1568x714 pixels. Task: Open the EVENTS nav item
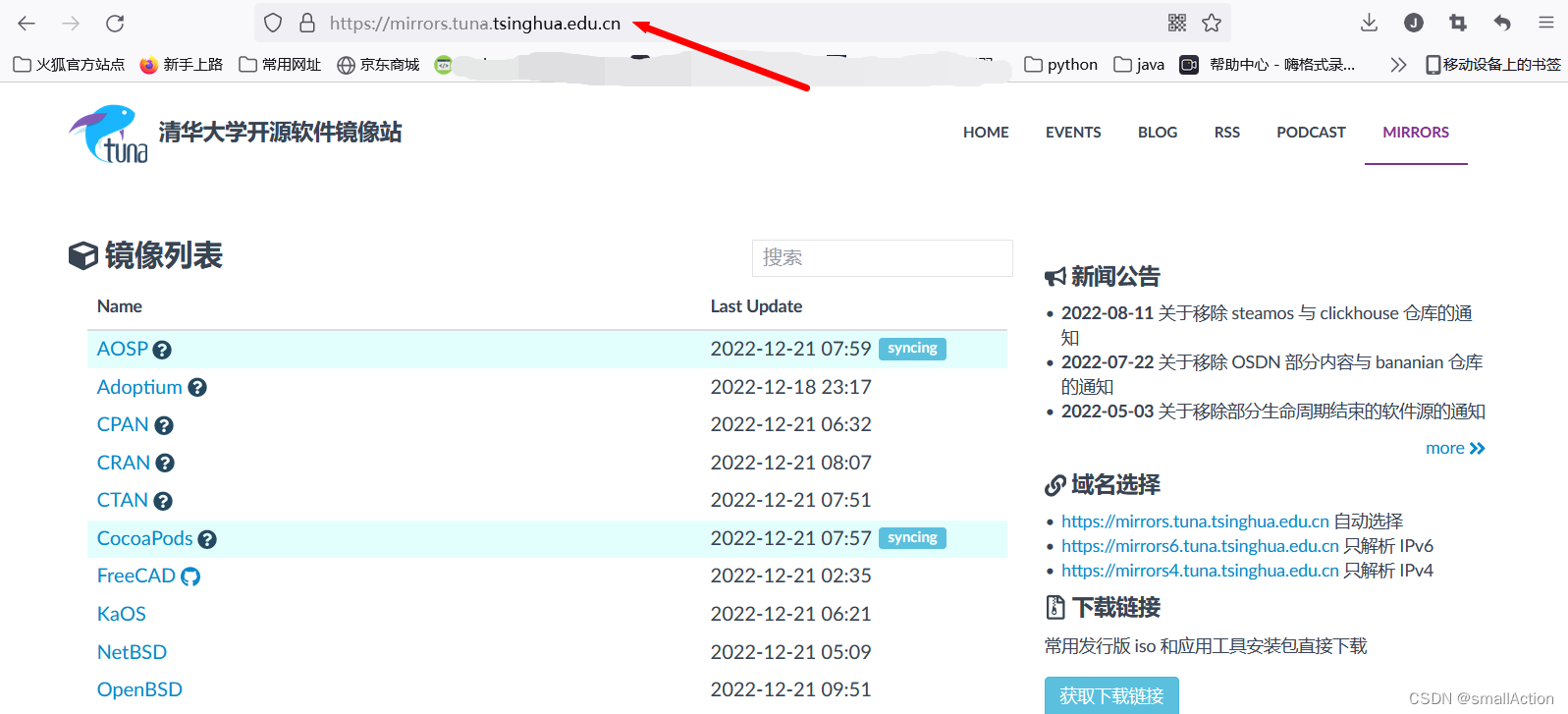(1073, 133)
